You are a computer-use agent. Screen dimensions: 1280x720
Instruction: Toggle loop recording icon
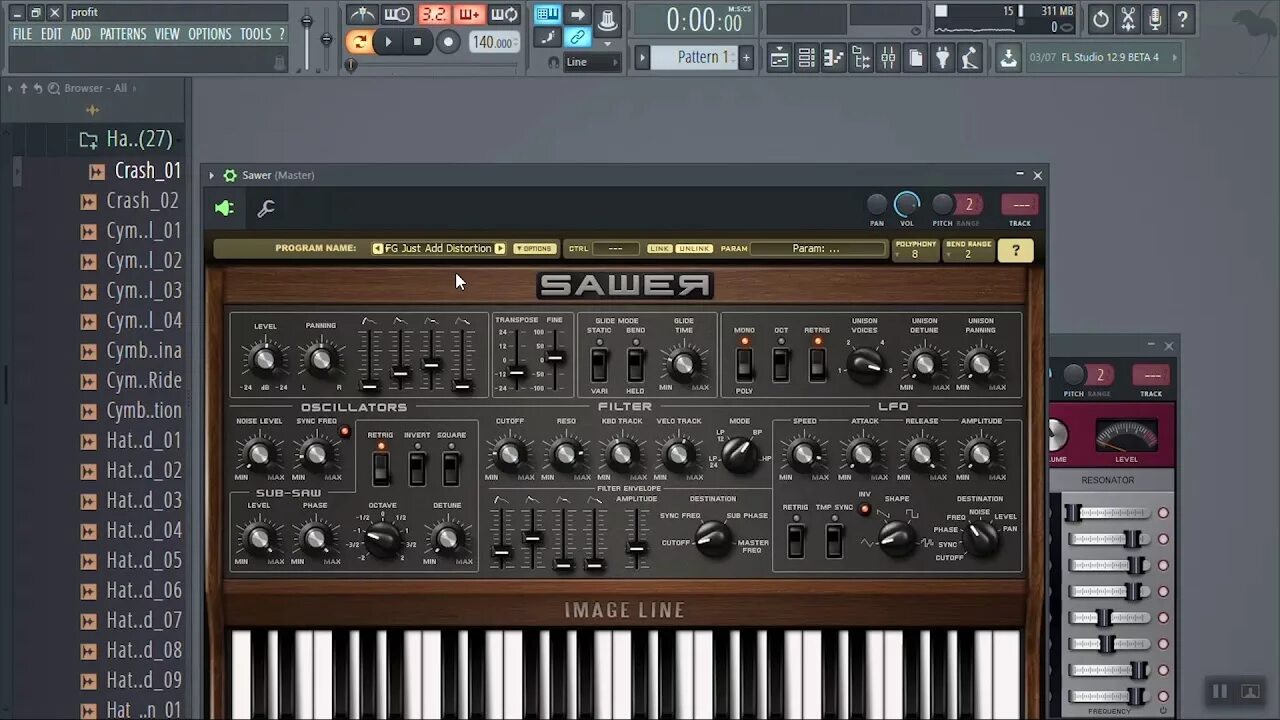coord(505,14)
